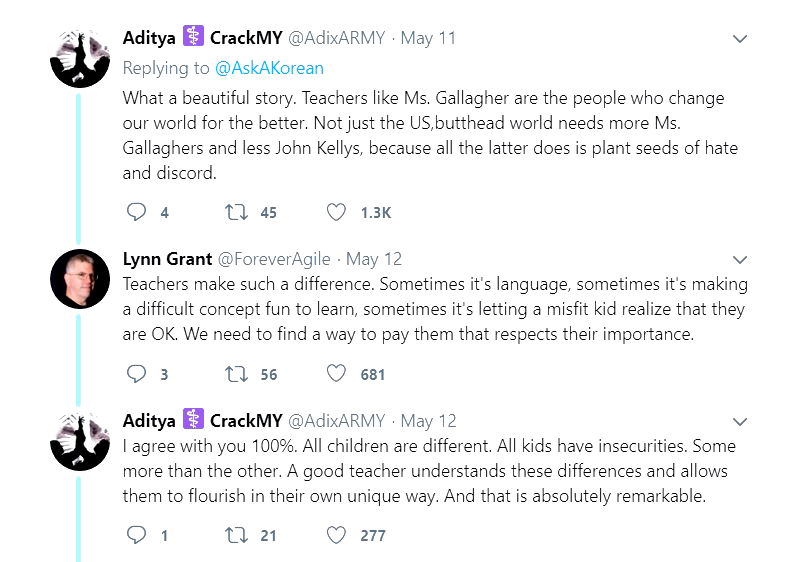The width and height of the screenshot is (800, 562).
Task: Retweet Lynn Grant's tweet
Action: [237, 374]
